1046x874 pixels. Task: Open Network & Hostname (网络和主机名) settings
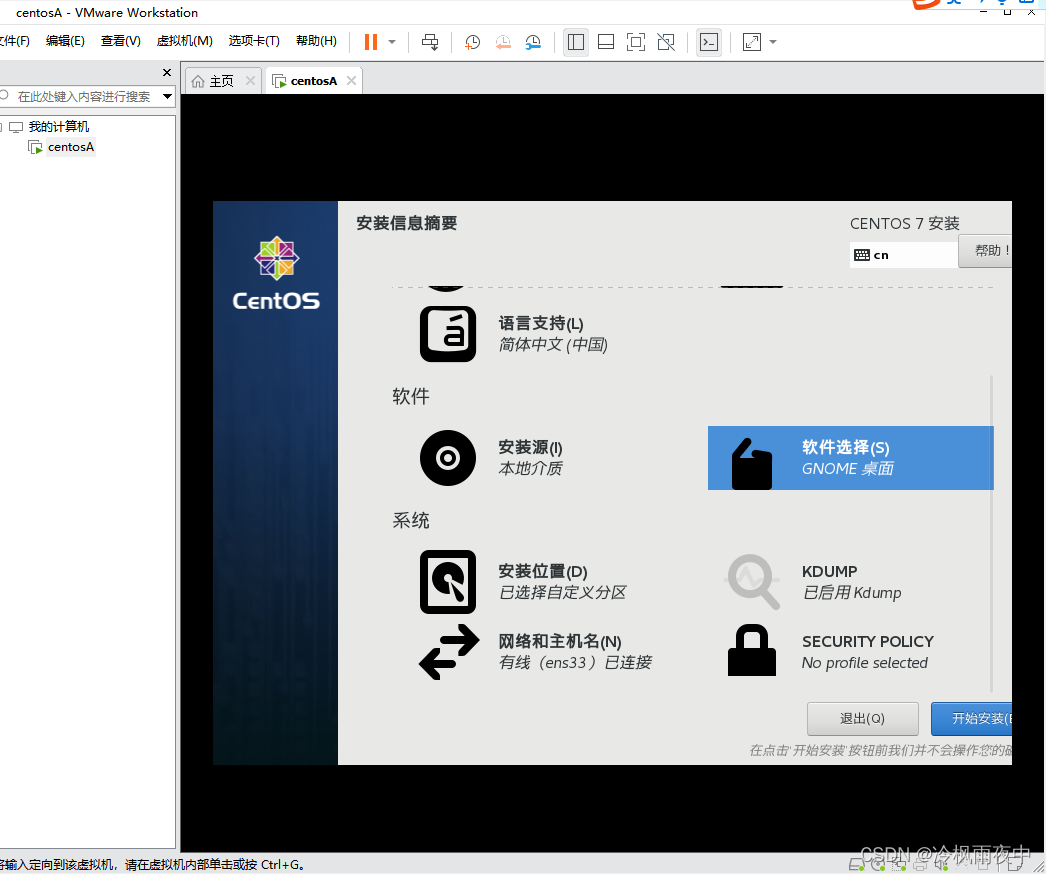pyautogui.click(x=536, y=652)
